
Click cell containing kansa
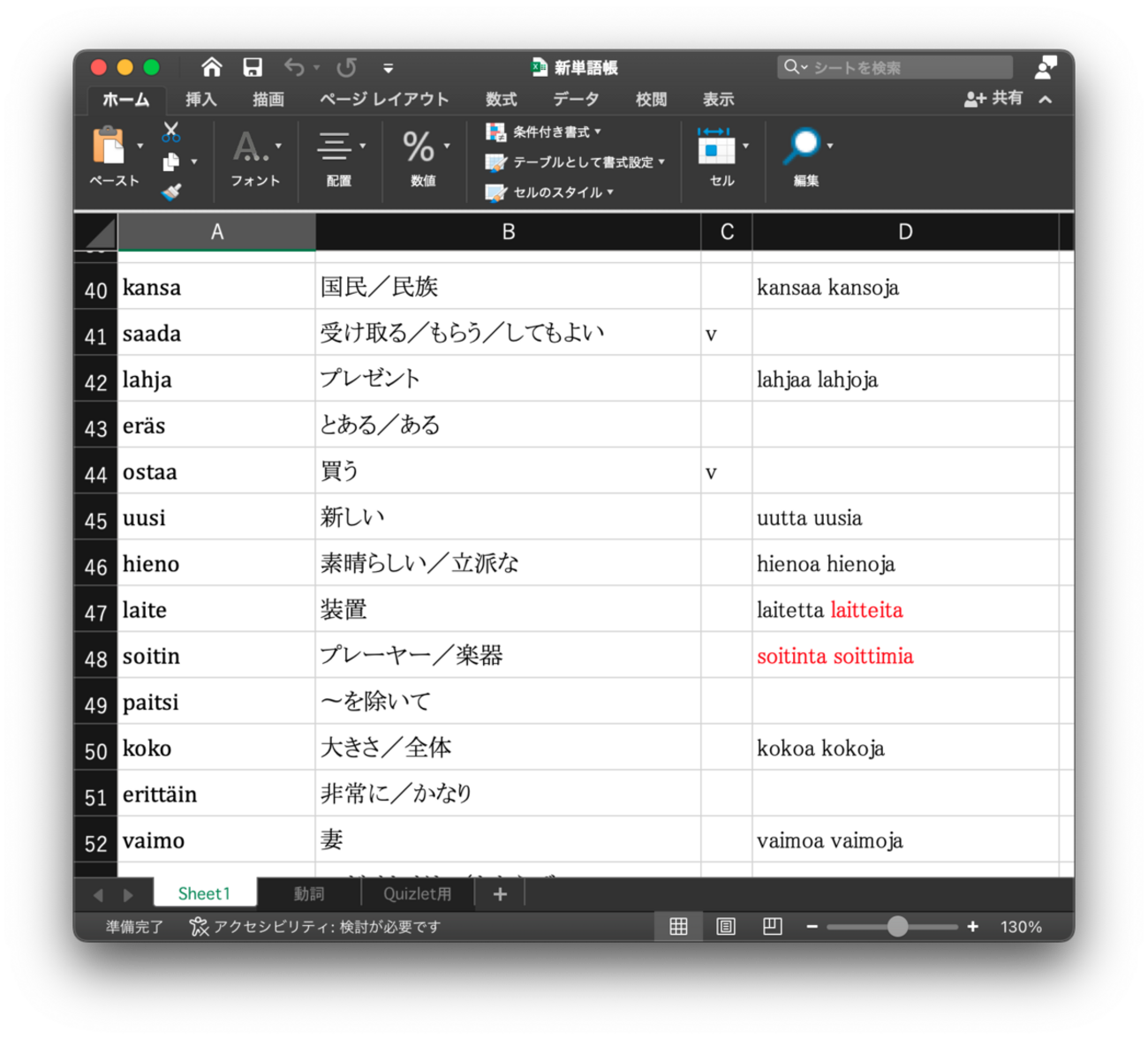click(216, 287)
